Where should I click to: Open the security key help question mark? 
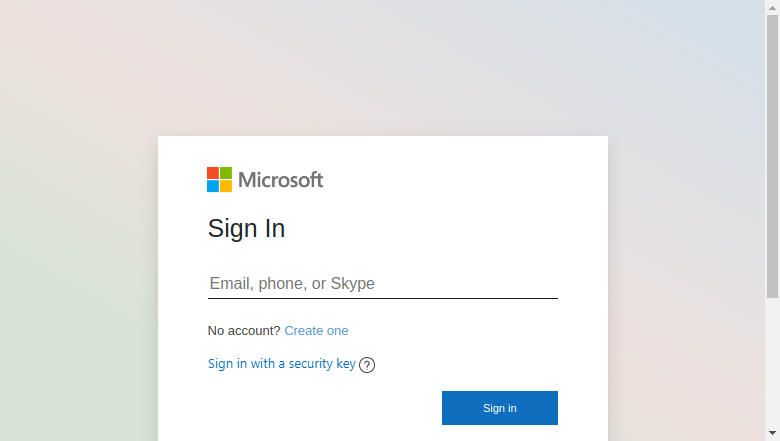(367, 365)
